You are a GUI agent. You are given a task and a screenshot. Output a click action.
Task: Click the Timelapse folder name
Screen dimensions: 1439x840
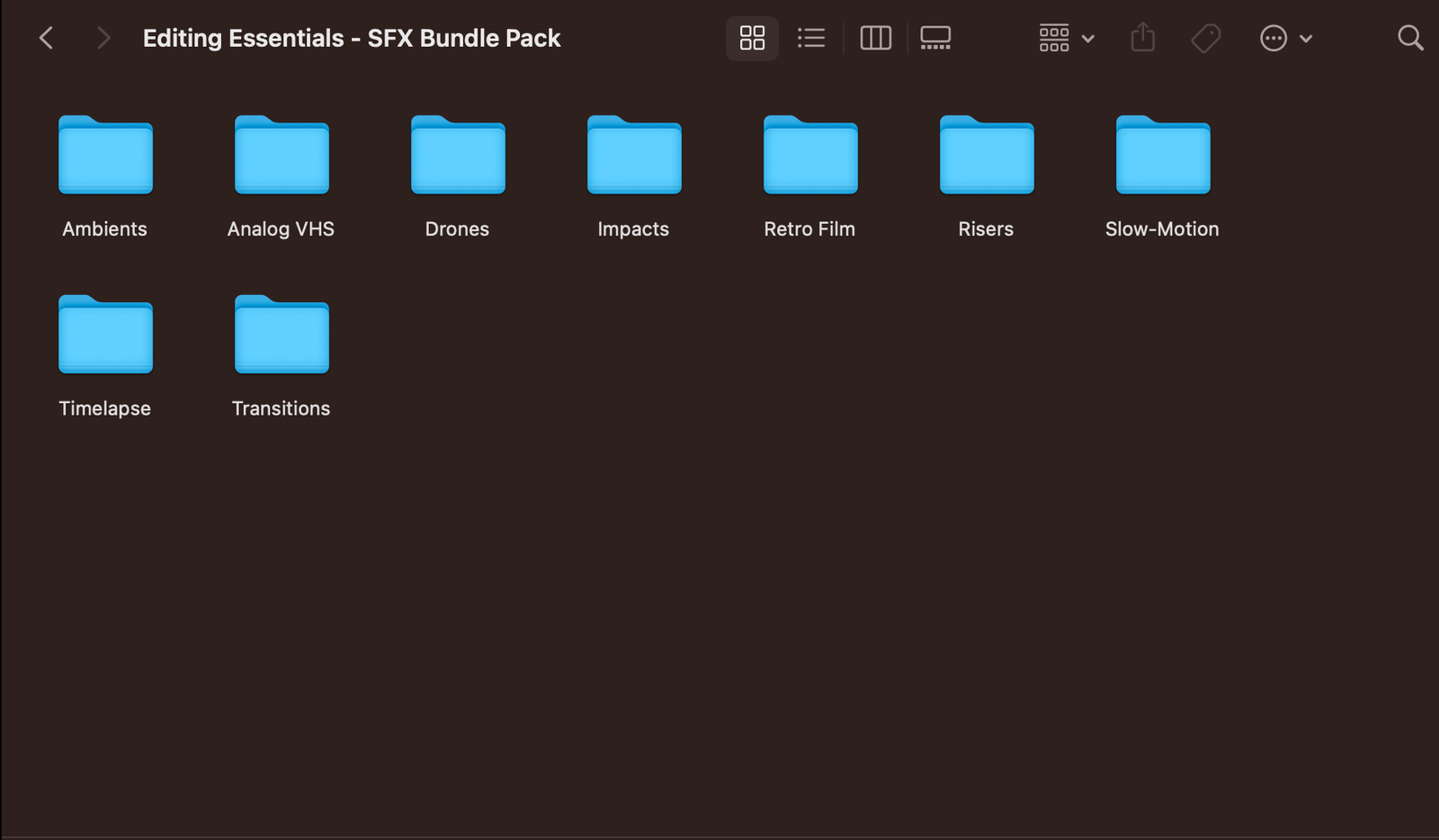coord(104,408)
